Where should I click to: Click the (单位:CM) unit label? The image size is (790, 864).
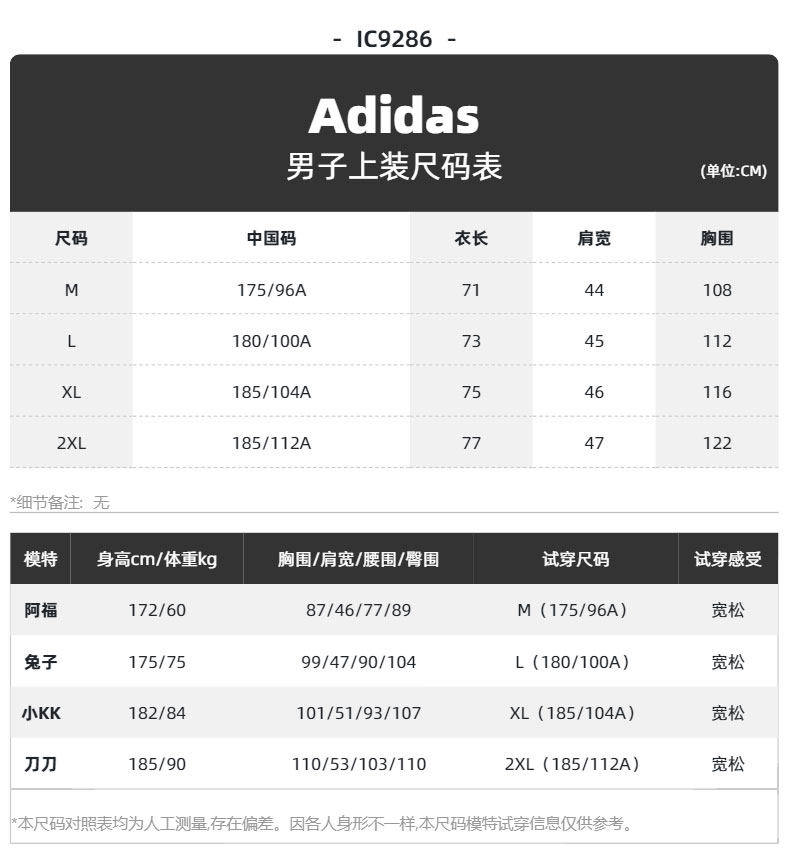coord(733,171)
